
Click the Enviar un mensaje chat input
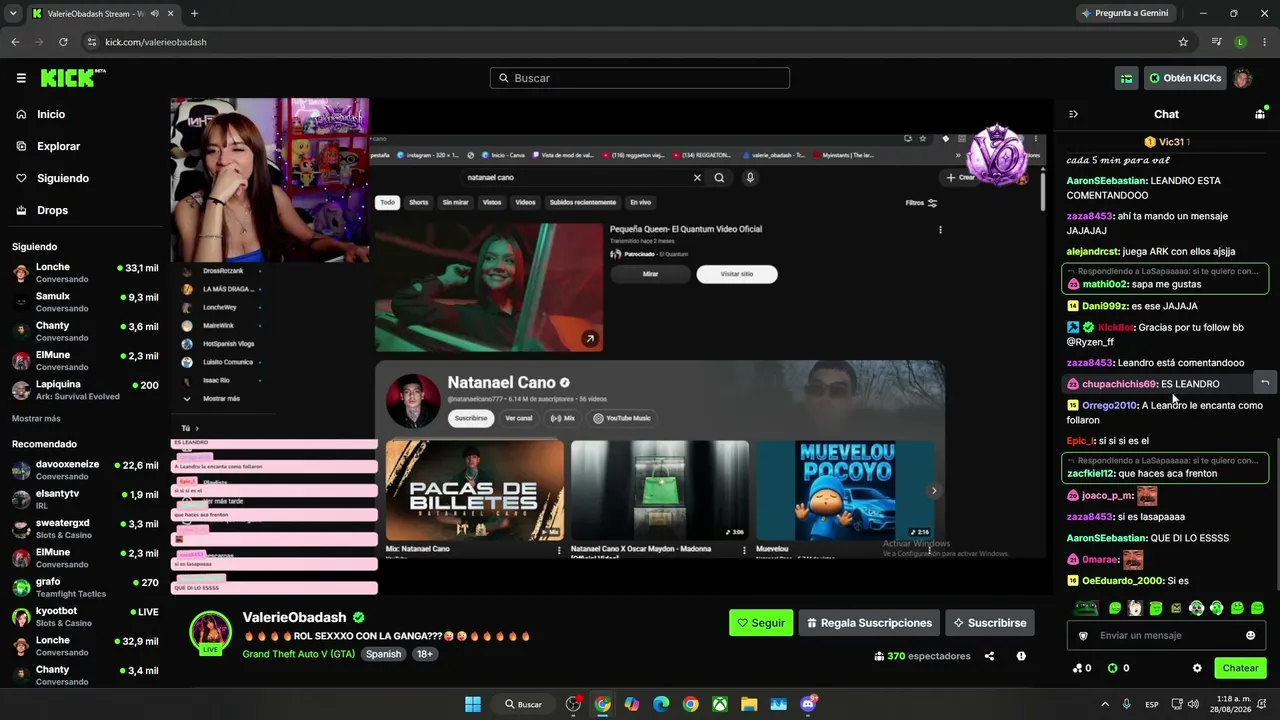tap(1166, 635)
